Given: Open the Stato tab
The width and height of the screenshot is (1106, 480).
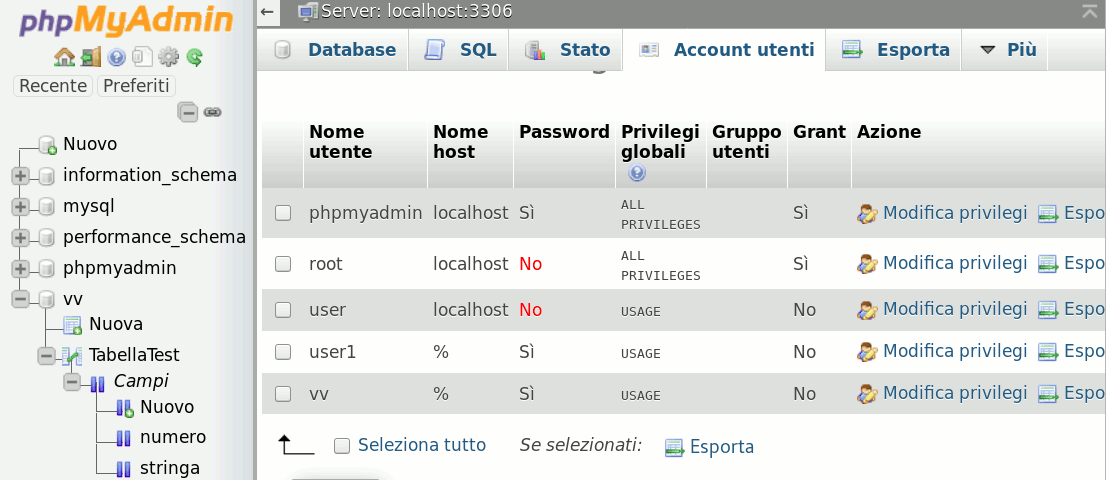Looking at the screenshot, I should pos(566,50).
